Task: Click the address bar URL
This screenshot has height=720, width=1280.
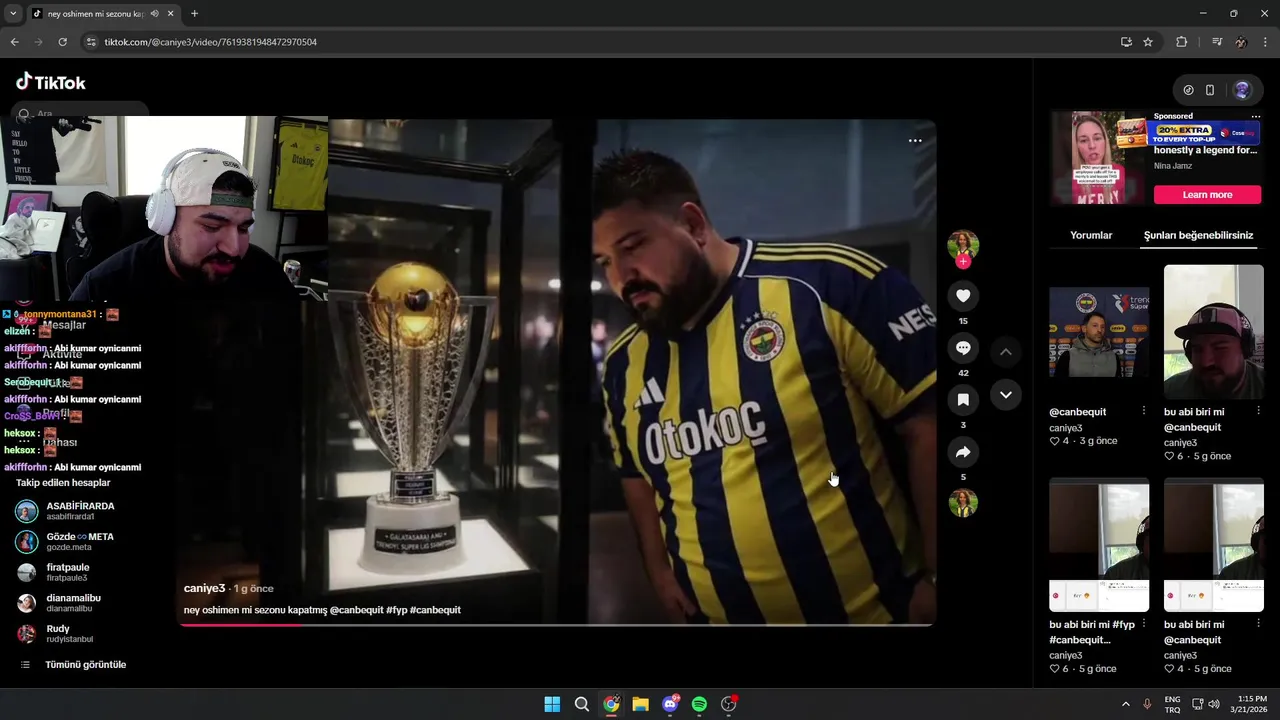Action: 211,42
